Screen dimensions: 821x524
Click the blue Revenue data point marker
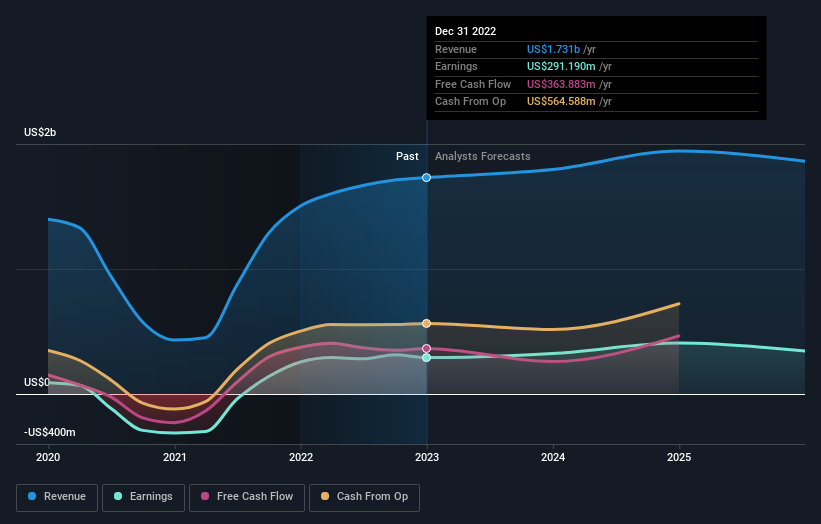click(x=427, y=177)
